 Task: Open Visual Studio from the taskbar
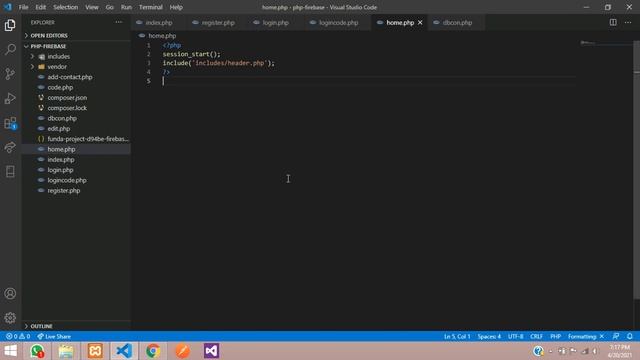tap(211, 351)
